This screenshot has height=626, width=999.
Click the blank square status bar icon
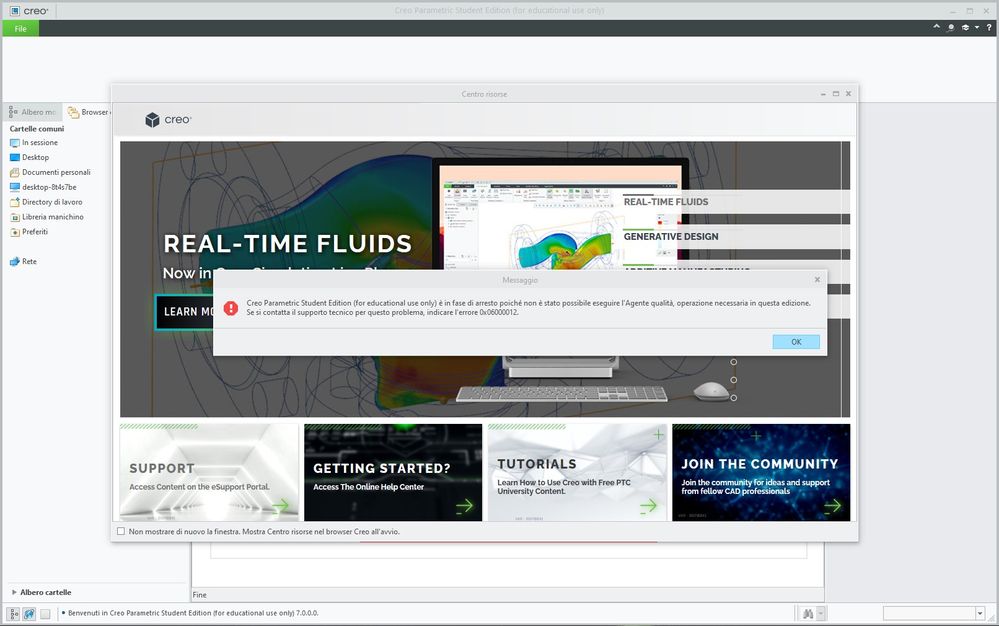(45, 614)
